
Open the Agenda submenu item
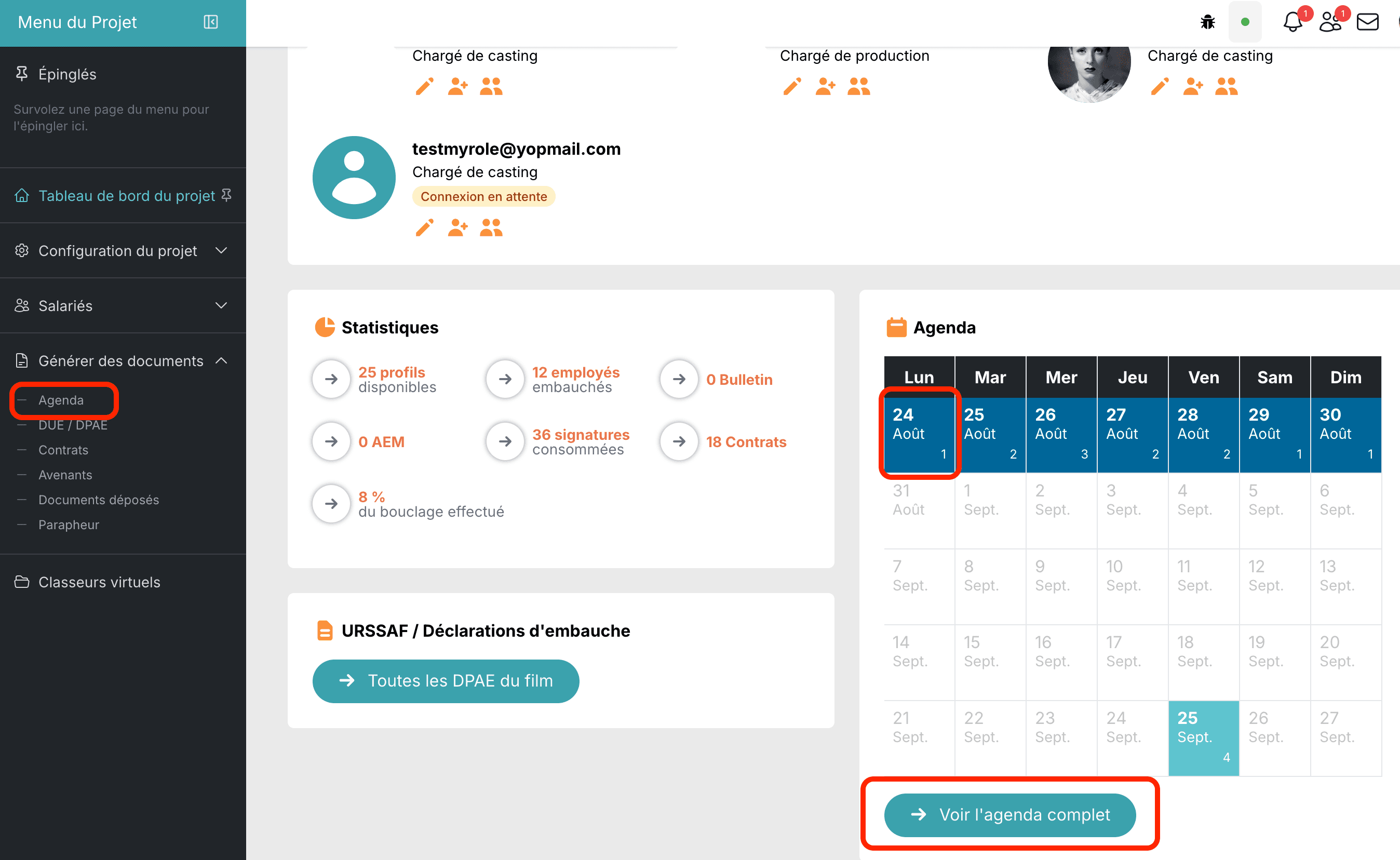click(61, 400)
